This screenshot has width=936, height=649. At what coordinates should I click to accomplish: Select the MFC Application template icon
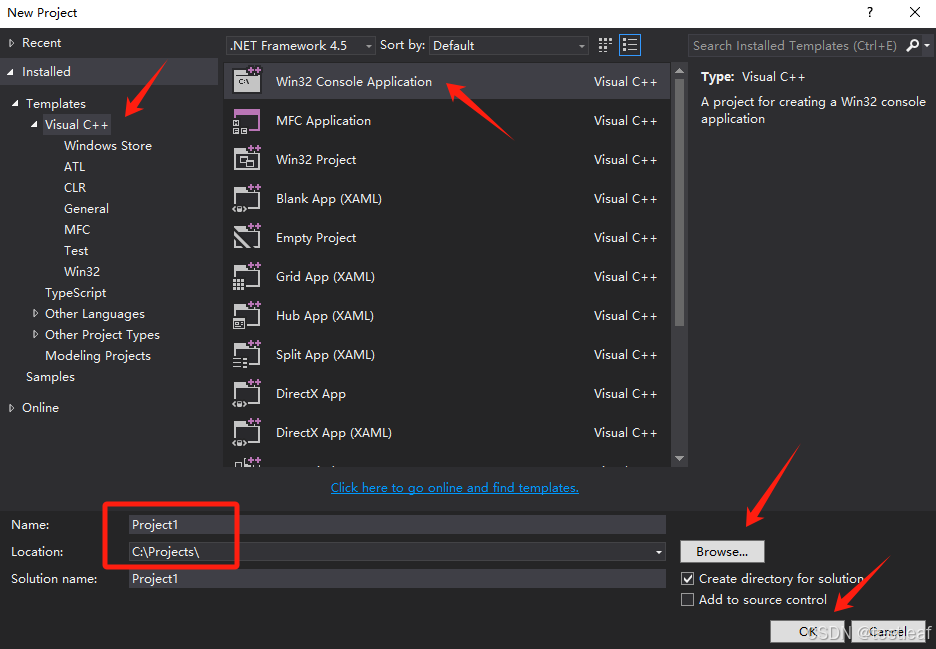point(249,120)
